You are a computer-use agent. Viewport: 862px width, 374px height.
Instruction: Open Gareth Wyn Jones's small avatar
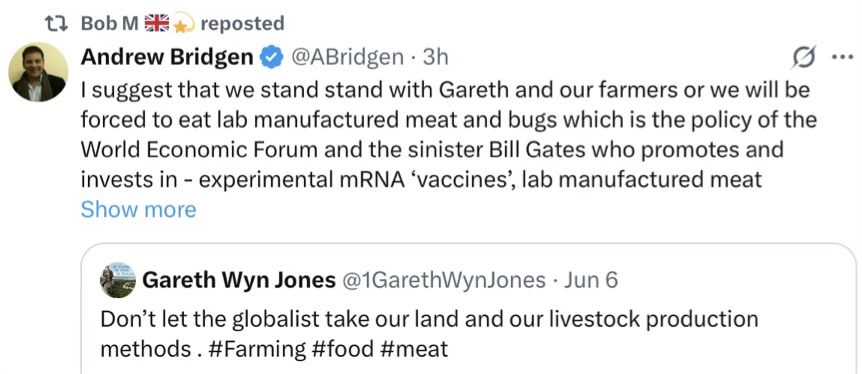point(118,280)
